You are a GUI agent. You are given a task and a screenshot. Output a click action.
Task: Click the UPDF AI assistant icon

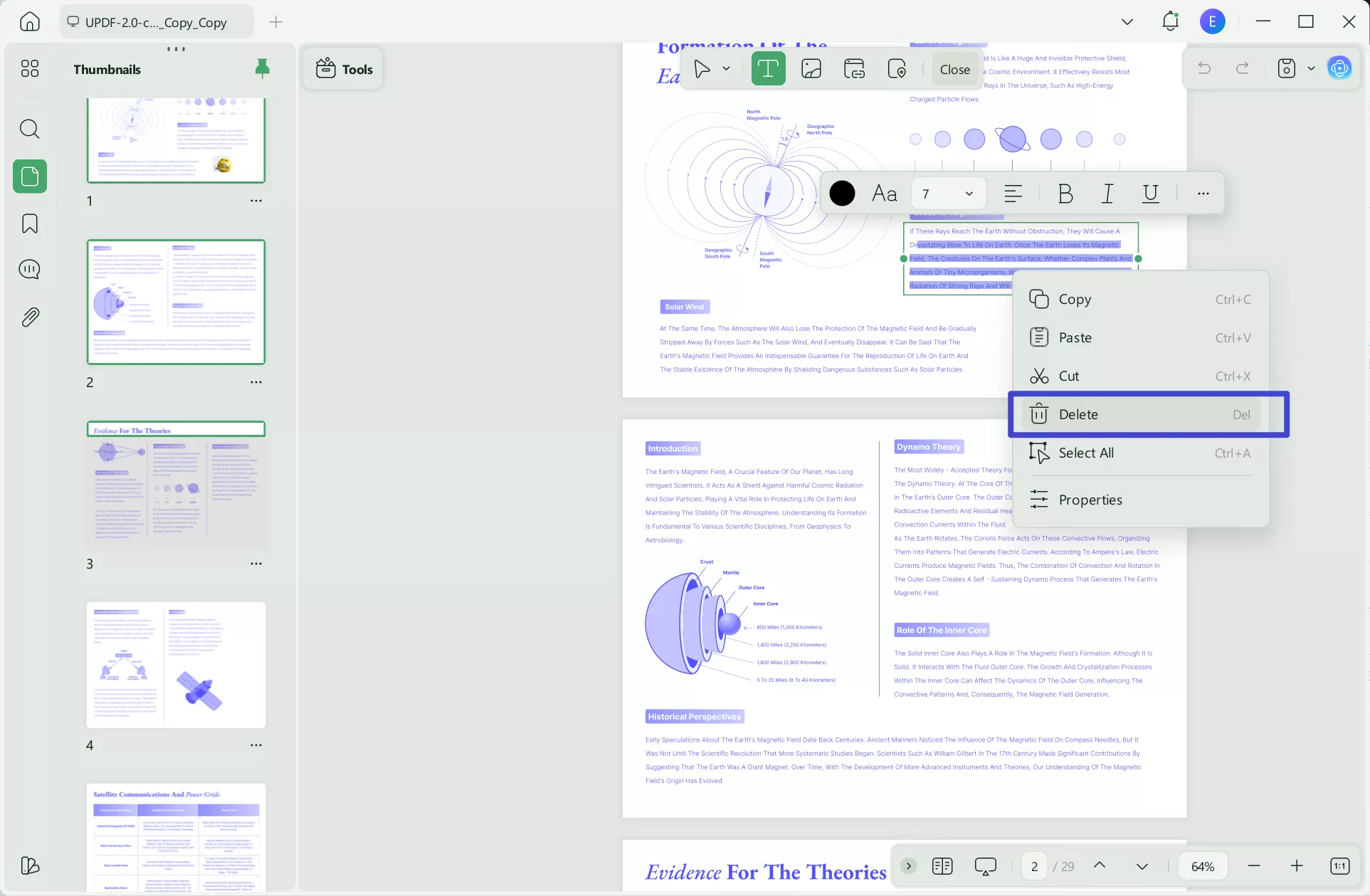pos(1339,68)
